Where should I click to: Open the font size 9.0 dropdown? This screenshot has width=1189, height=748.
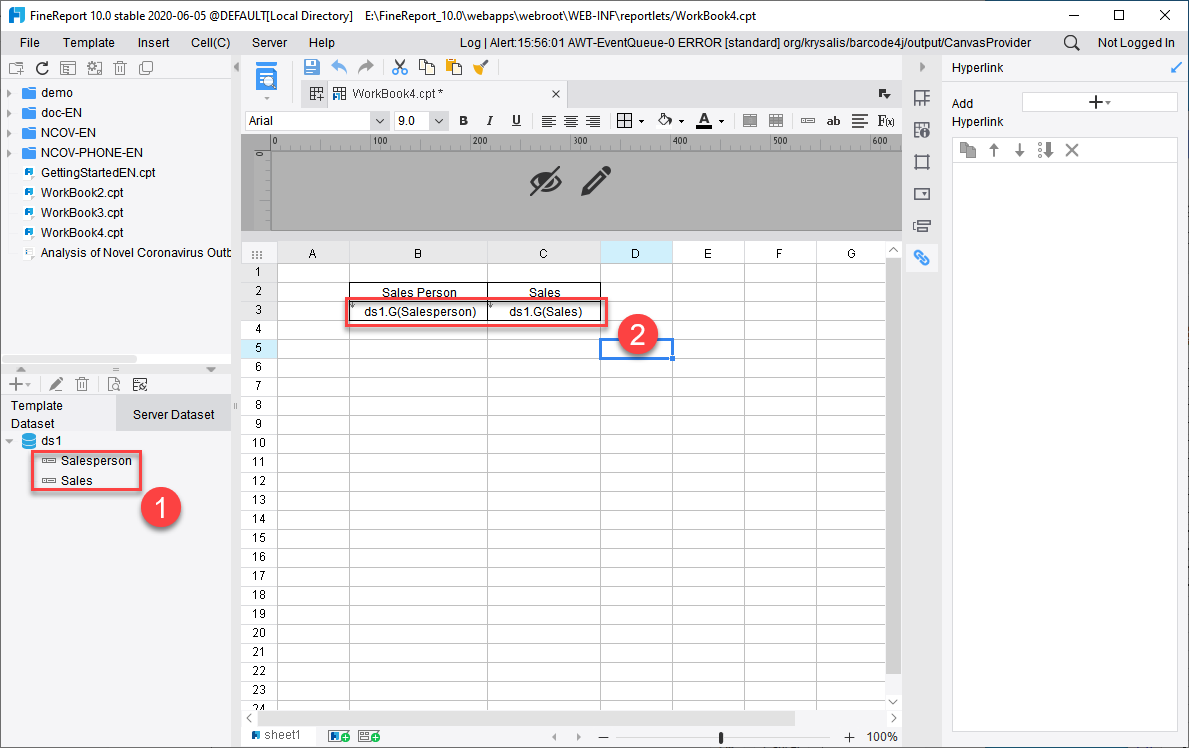tap(419, 120)
